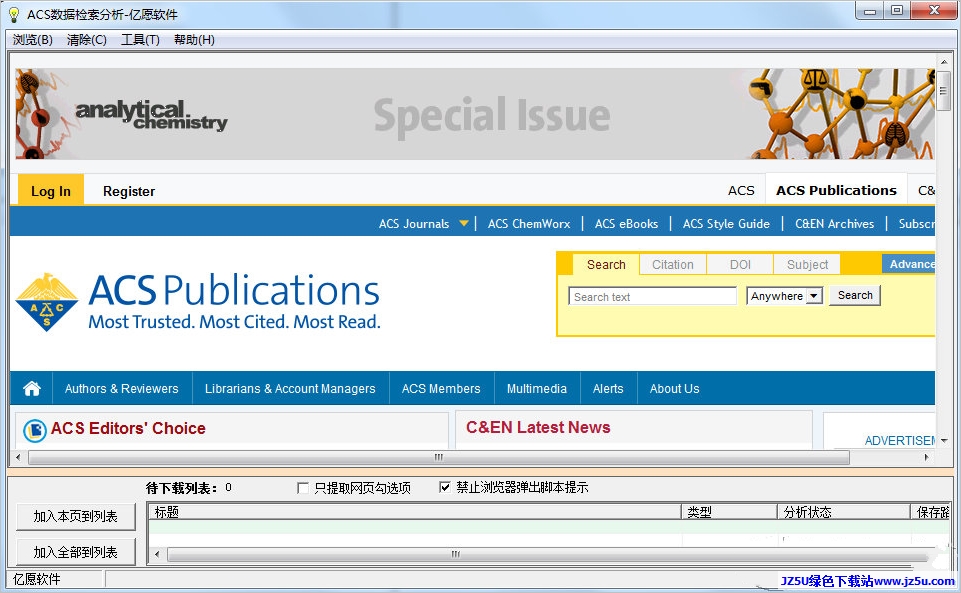Image resolution: width=961 pixels, height=593 pixels.
Task: Click the ACS Publications eagle logo
Action: pos(47,302)
